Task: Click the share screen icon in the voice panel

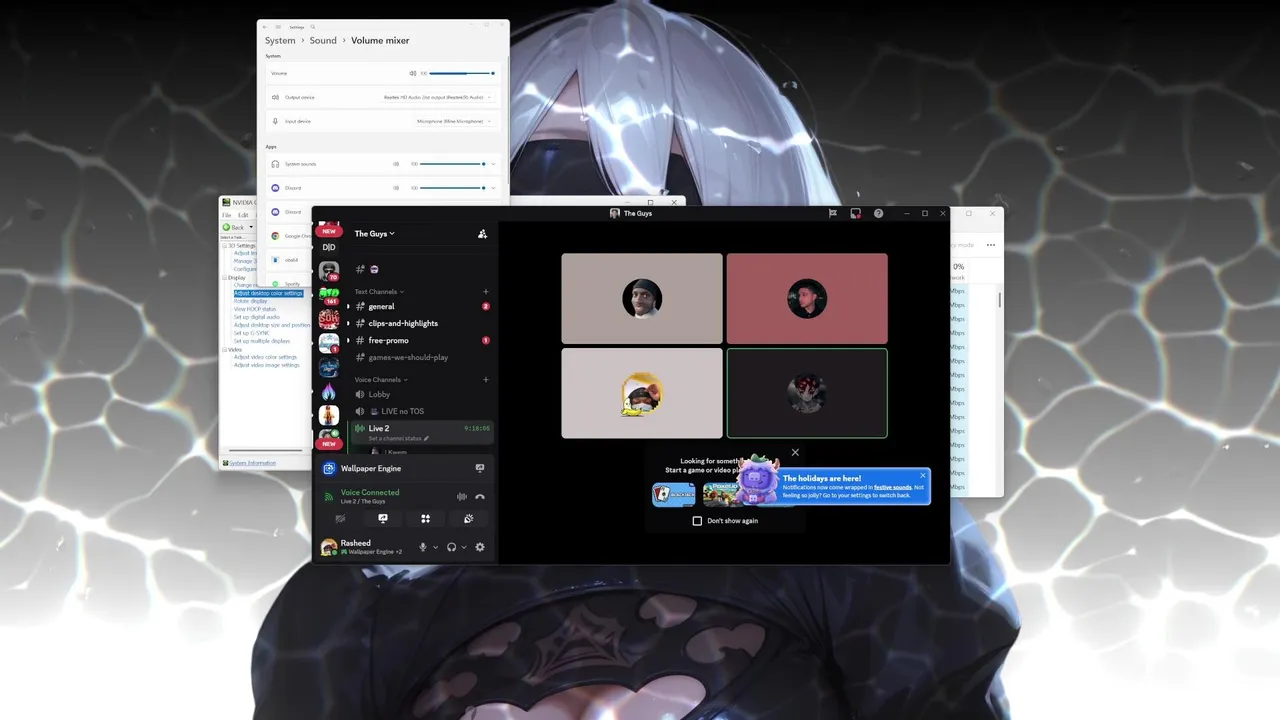Action: pyautogui.click(x=383, y=519)
